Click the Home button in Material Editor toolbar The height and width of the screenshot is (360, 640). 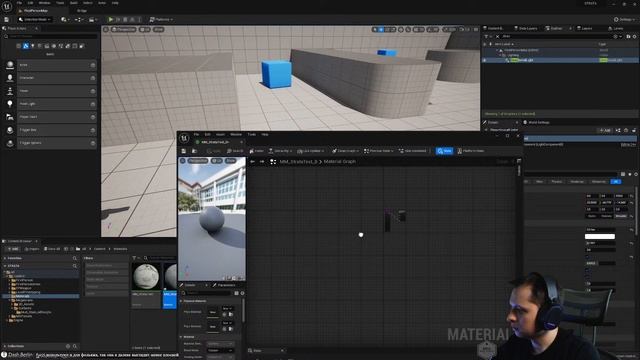click(257, 151)
